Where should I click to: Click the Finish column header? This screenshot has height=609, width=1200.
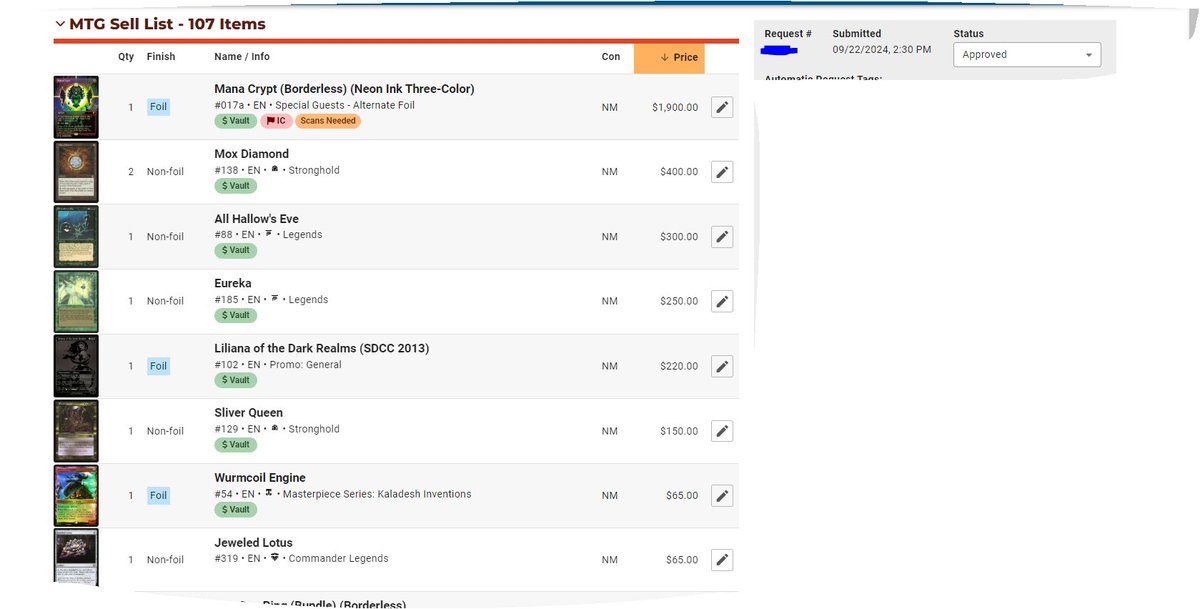[x=161, y=57]
